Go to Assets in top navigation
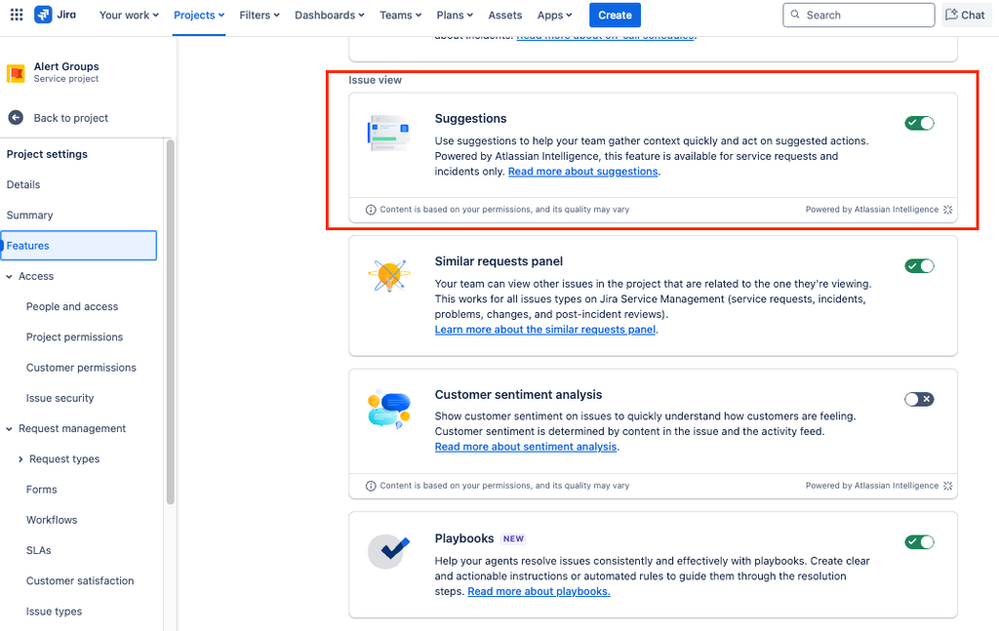This screenshot has height=631, width=999. (x=505, y=15)
